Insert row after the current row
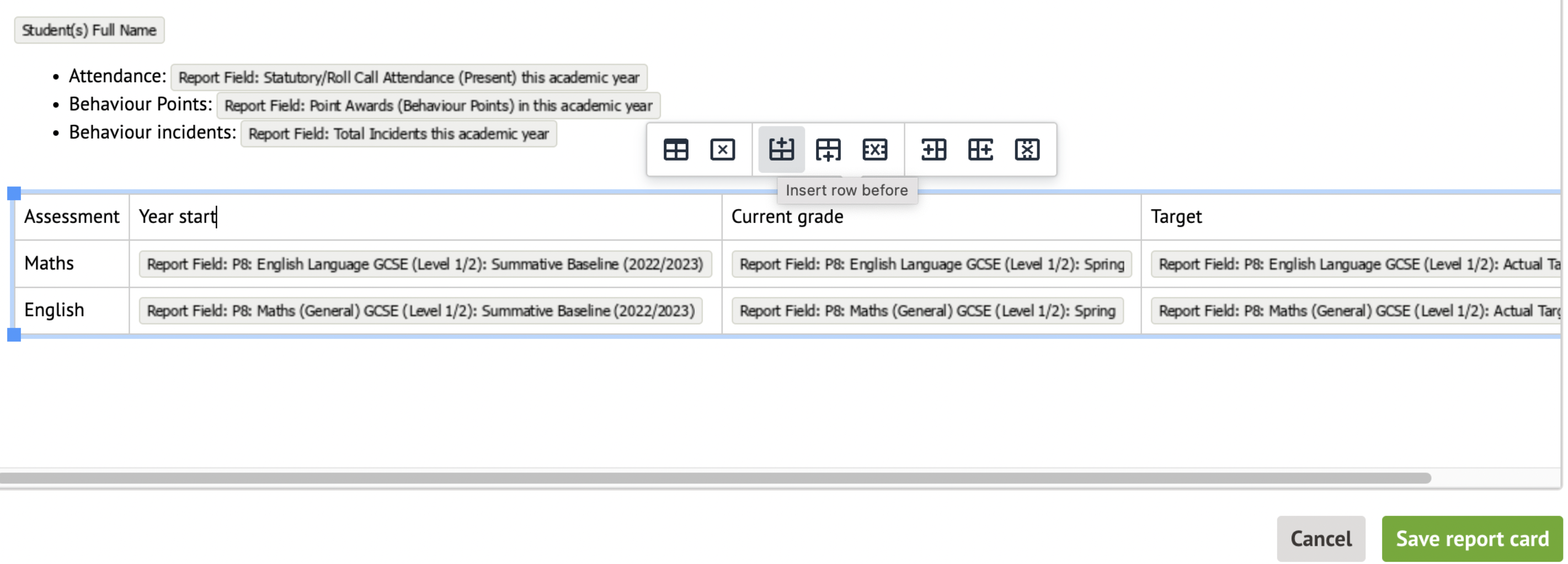 (x=828, y=149)
